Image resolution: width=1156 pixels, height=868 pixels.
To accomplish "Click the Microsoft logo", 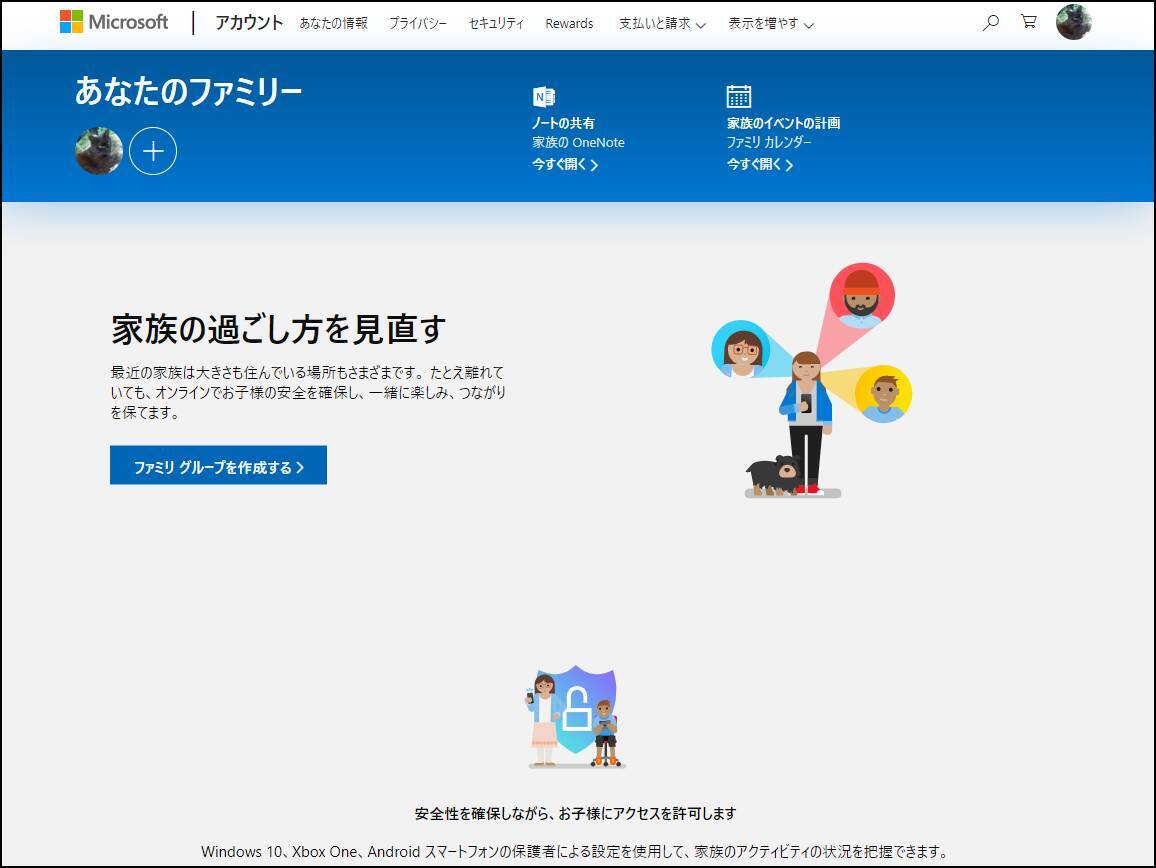I will click(114, 22).
